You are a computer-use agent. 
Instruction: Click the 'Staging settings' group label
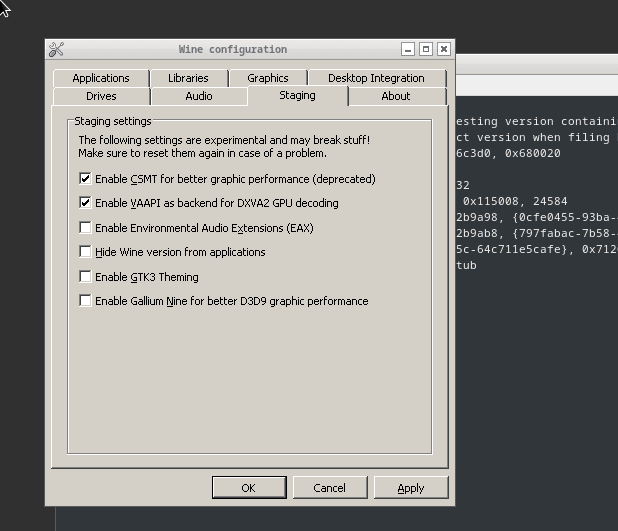coord(113,121)
